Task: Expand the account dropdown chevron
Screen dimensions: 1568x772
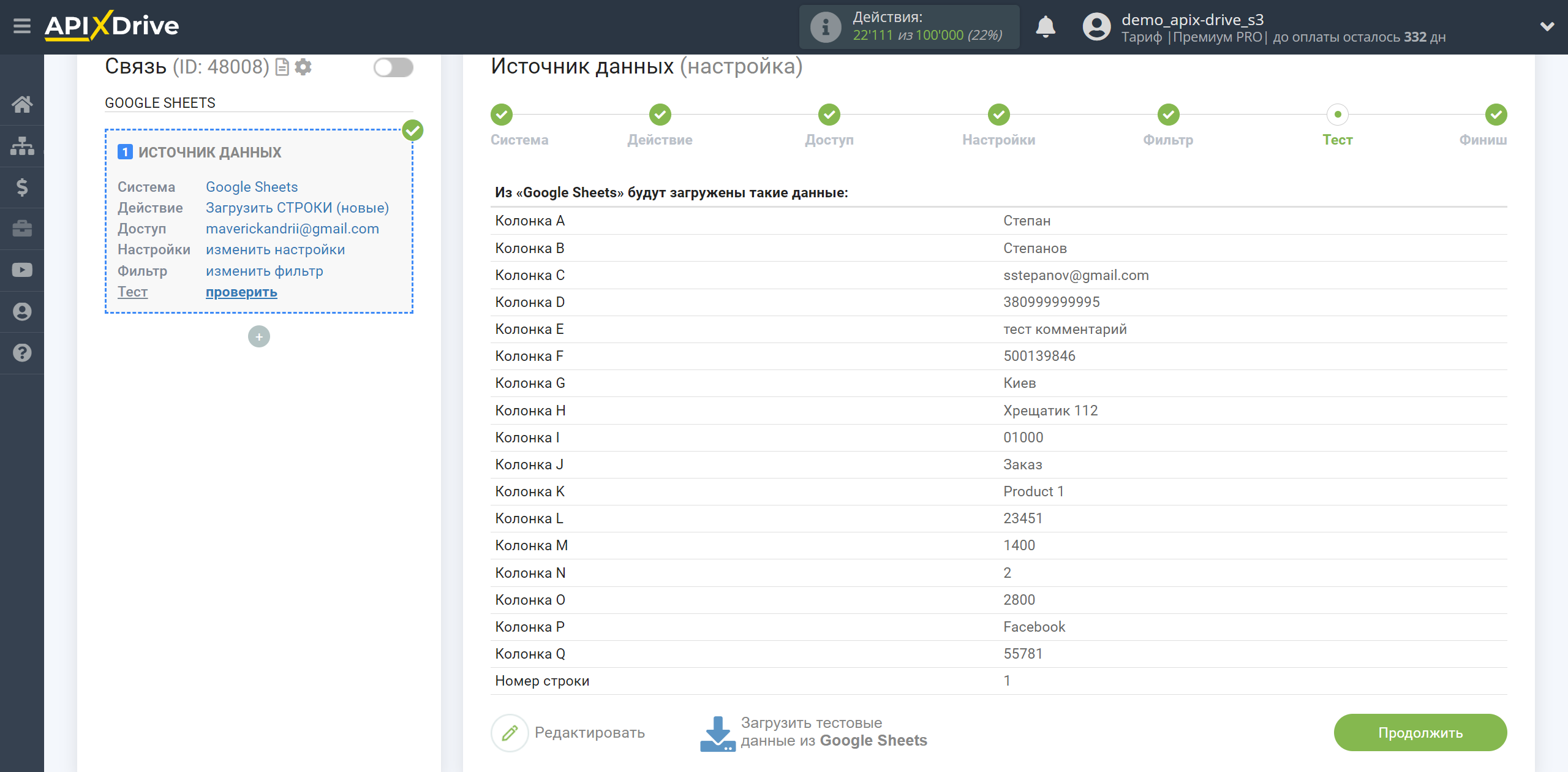Action: point(1547,26)
